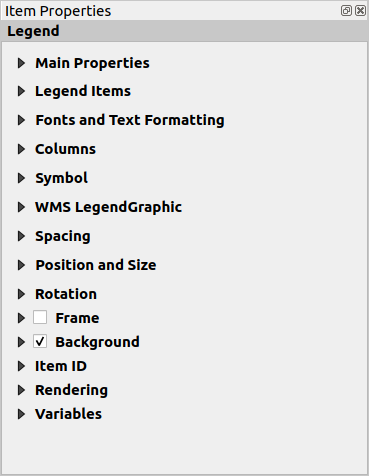Click the Rendering section label
Image resolution: width=369 pixels, height=476 pixels.
click(71, 390)
